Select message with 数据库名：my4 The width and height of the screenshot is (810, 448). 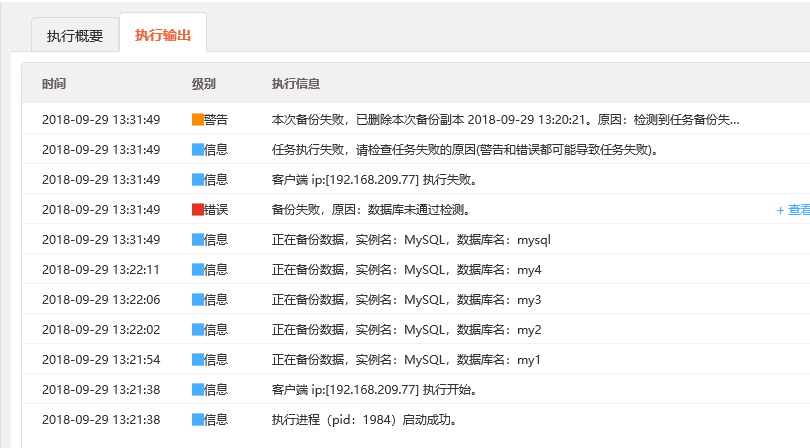(407, 270)
